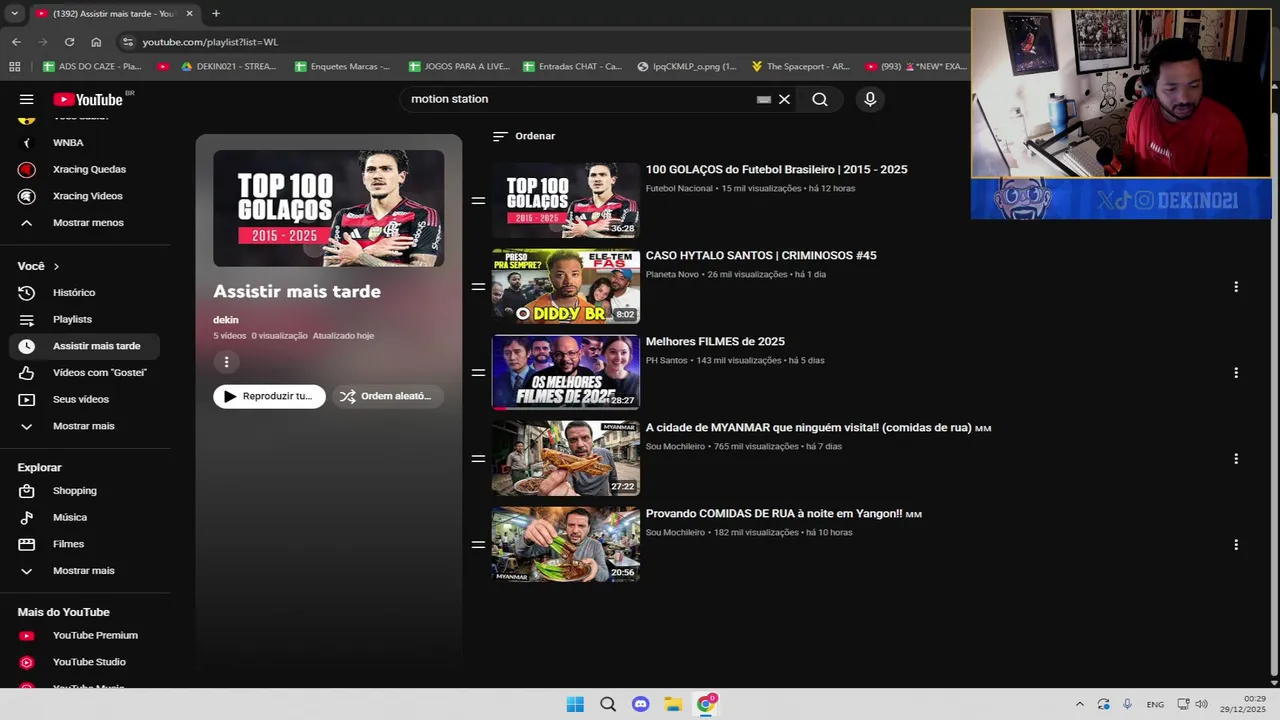
Task: Open the Ordenar sort dropdown
Action: [x=524, y=136]
